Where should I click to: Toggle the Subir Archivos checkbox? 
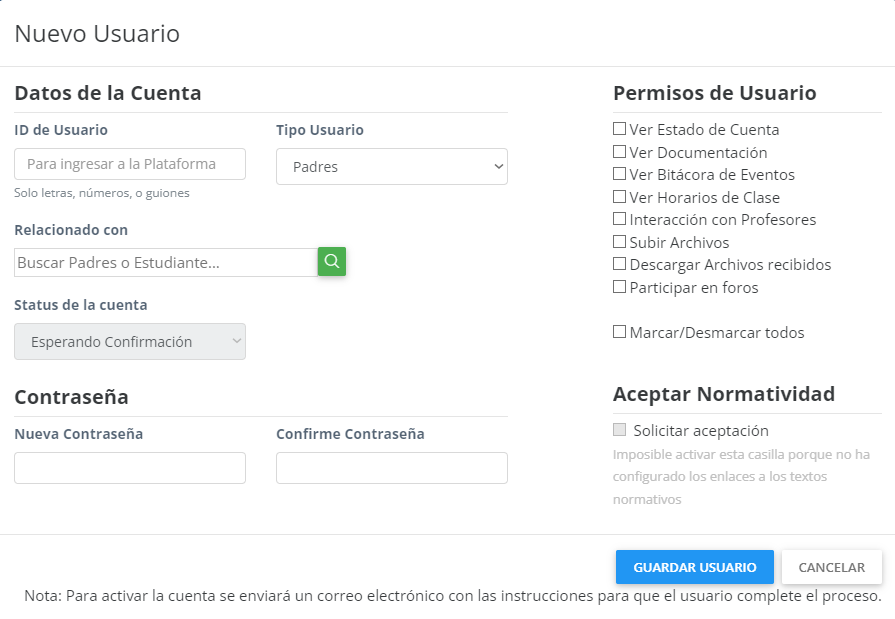point(620,242)
